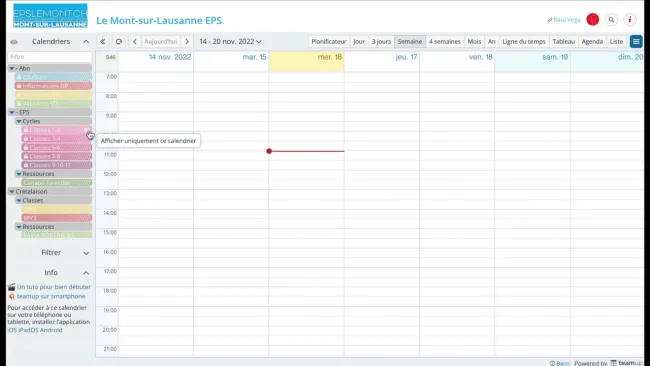Open 'Un tuto pour bien débuter' link
Image resolution: width=650 pixels, height=366 pixels.
(54, 287)
